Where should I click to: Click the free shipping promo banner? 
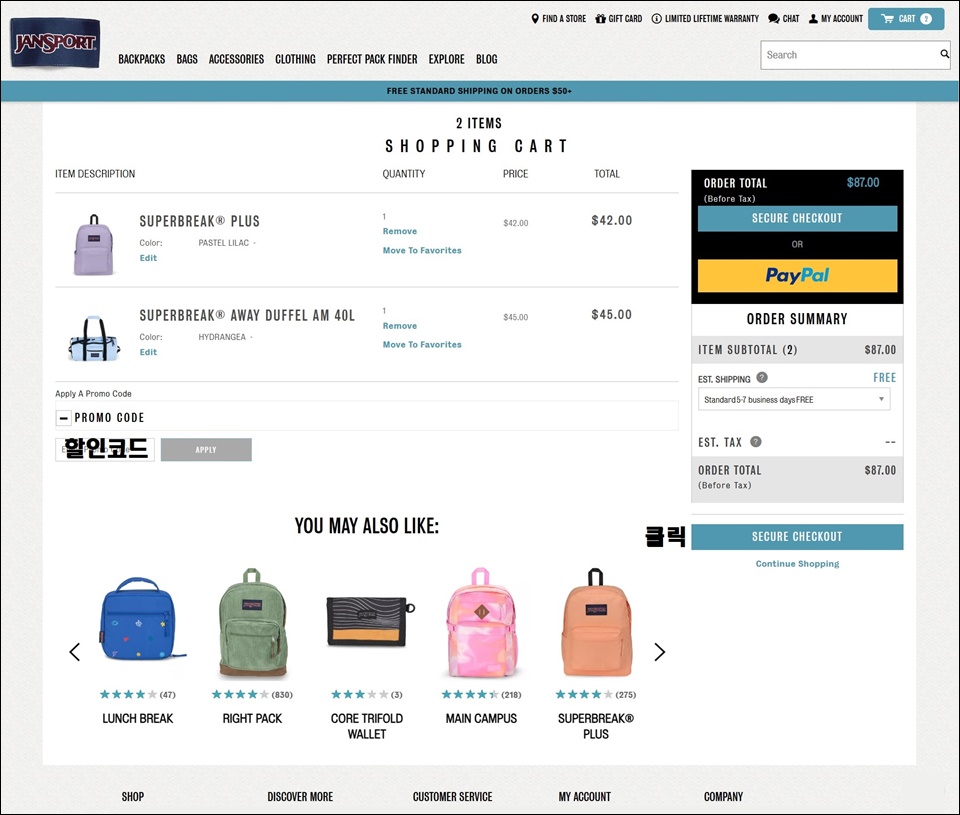click(479, 91)
